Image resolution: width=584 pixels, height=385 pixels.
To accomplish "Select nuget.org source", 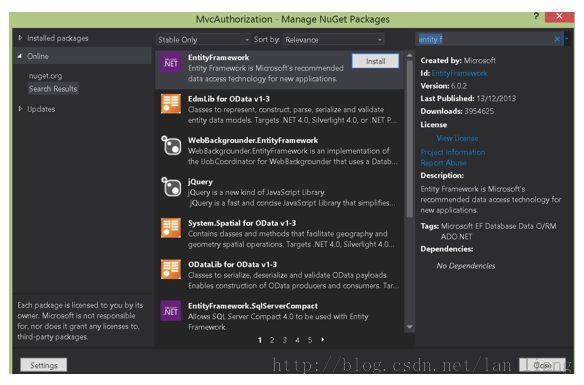I will click(45, 76).
